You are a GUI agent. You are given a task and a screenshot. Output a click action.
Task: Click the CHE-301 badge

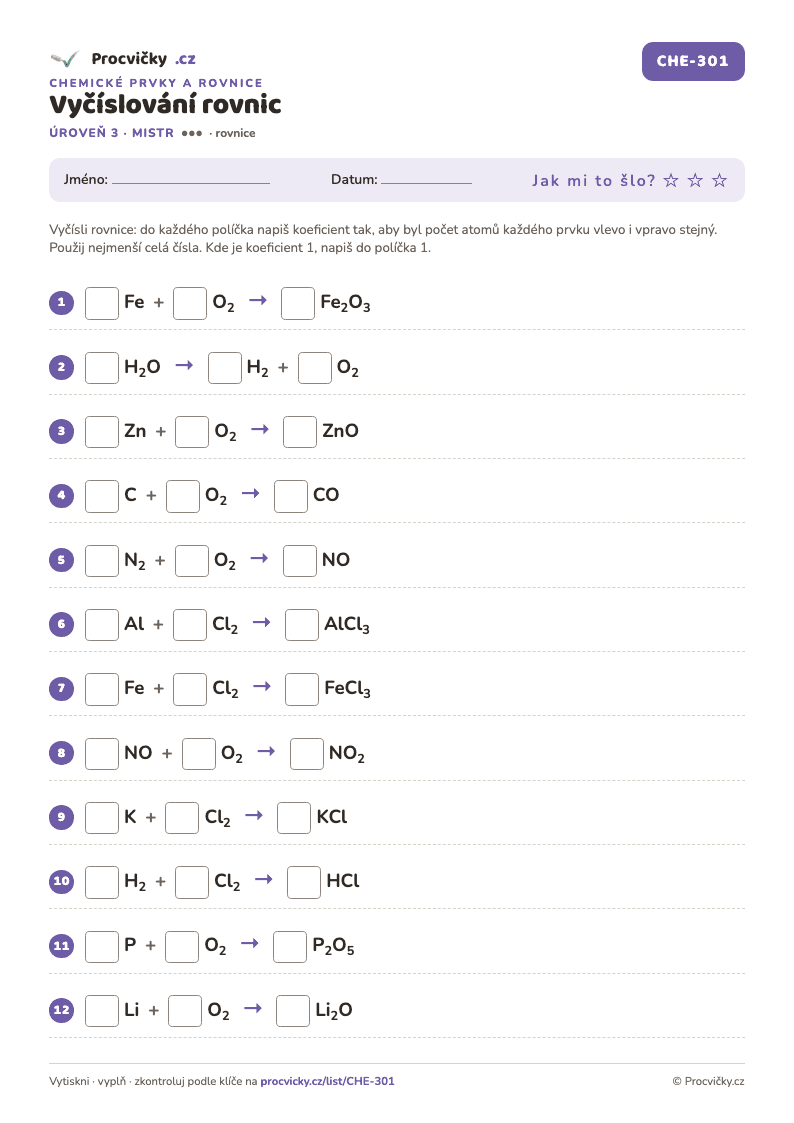coord(693,62)
